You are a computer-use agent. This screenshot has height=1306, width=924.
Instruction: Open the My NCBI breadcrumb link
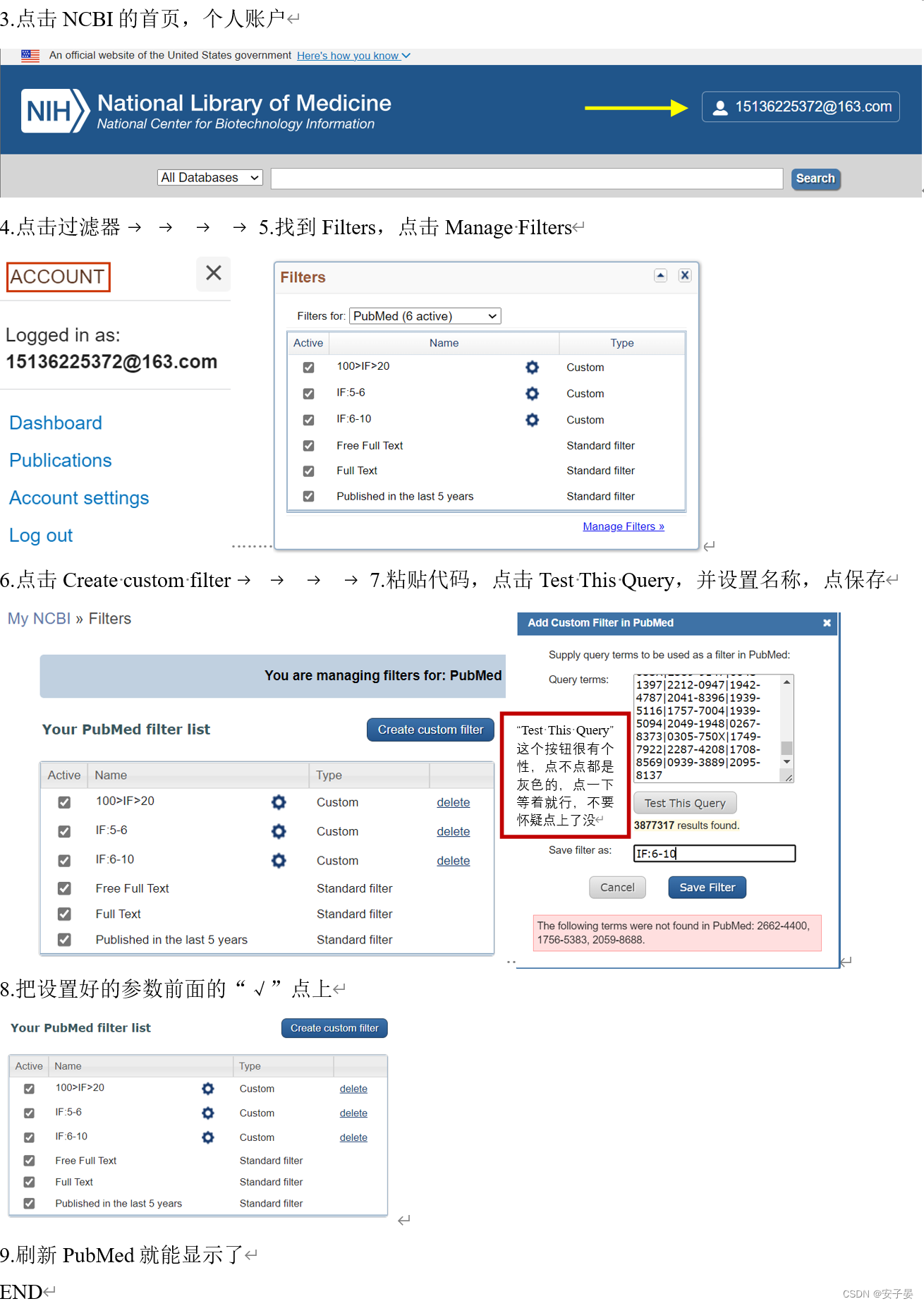pyautogui.click(x=39, y=619)
